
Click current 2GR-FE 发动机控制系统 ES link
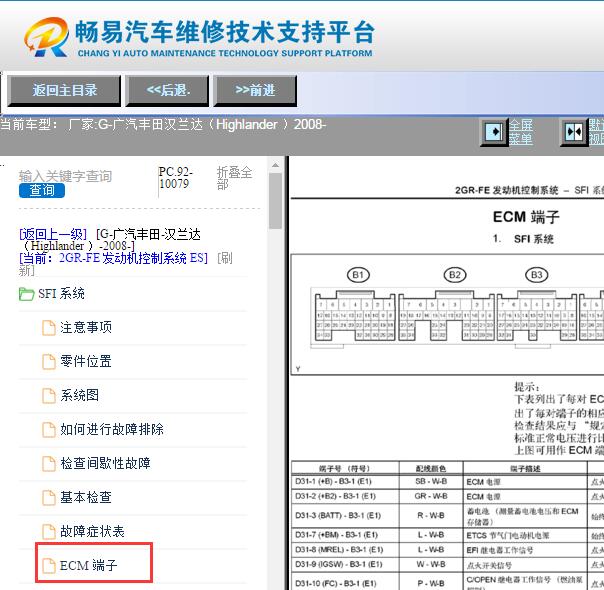pos(114,258)
